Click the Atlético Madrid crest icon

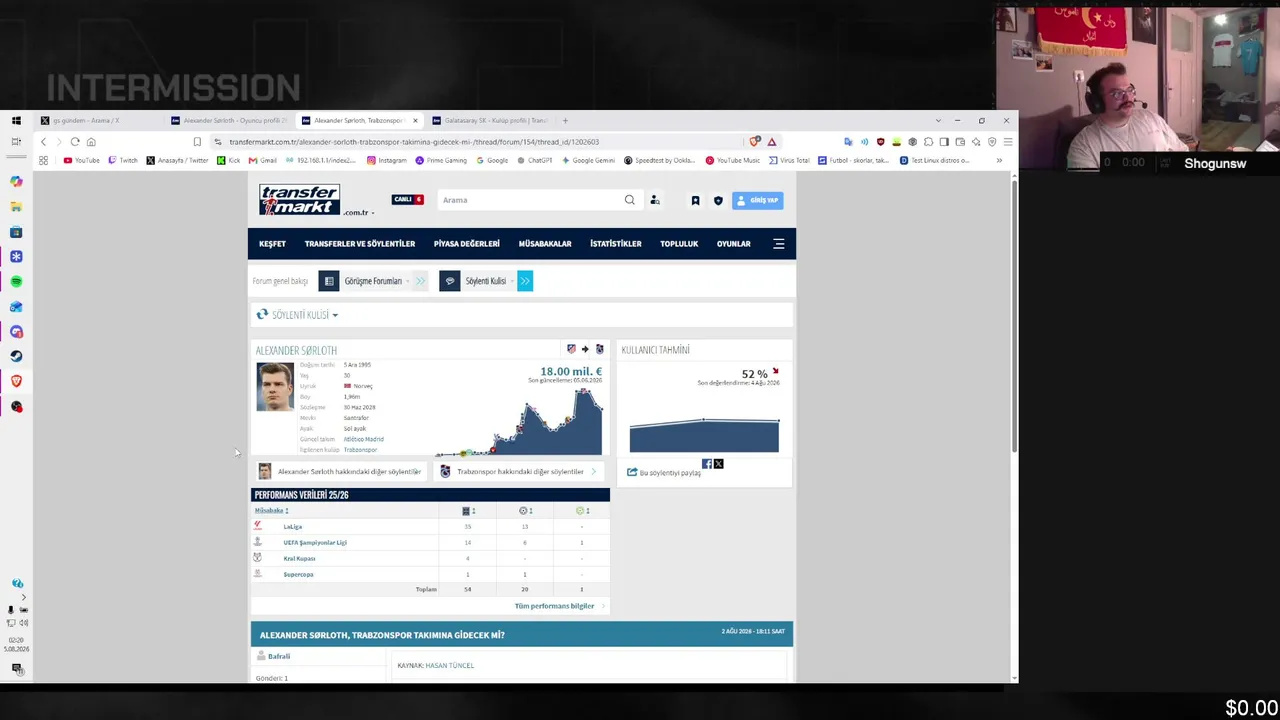571,349
